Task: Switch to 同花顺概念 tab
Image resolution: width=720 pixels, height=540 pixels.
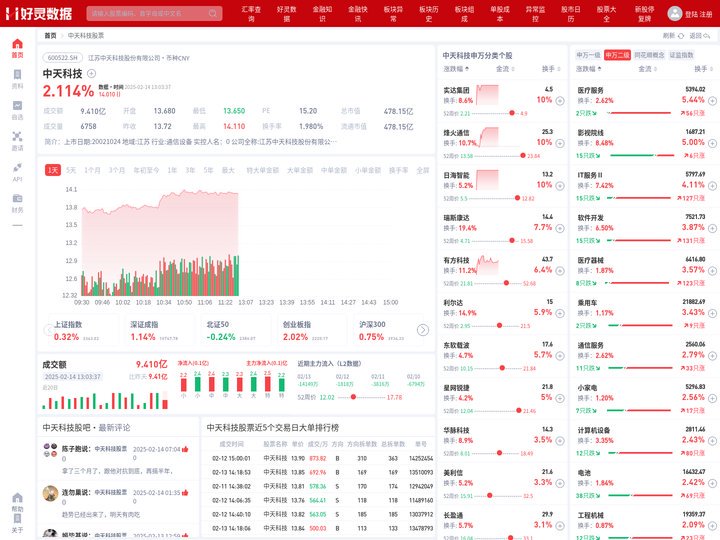Action: (x=649, y=55)
